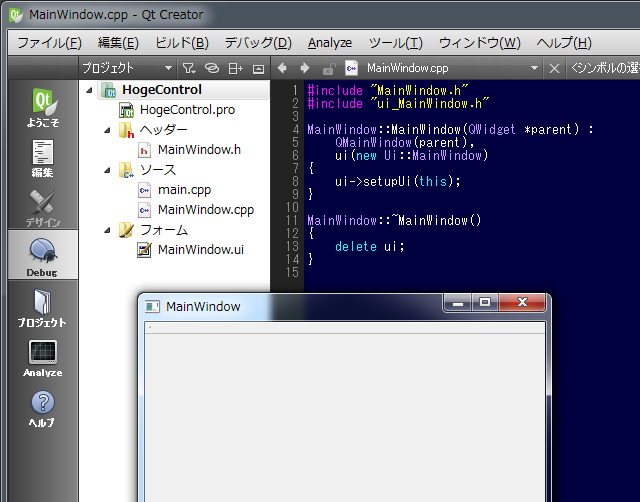Open the Design (デザイン) mode
This screenshot has width=640, height=502.
coord(43,207)
